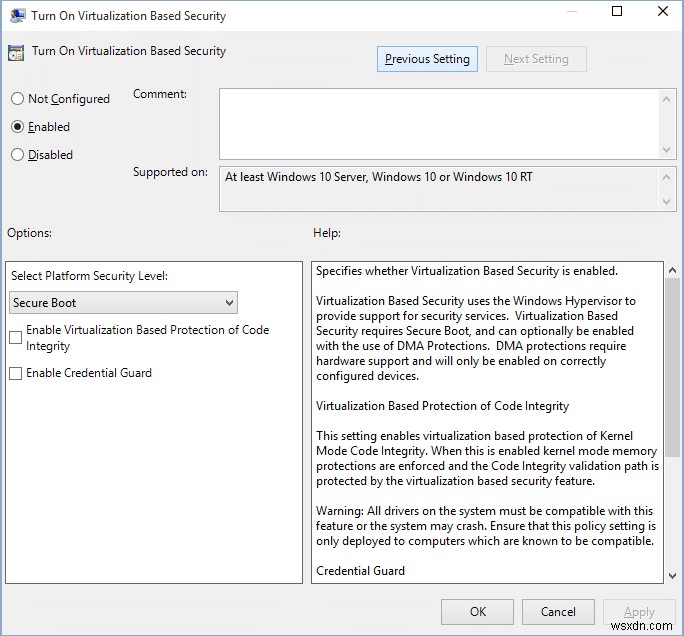Image resolution: width=684 pixels, height=636 pixels.
Task: Maximize the dialog window
Action: click(617, 11)
